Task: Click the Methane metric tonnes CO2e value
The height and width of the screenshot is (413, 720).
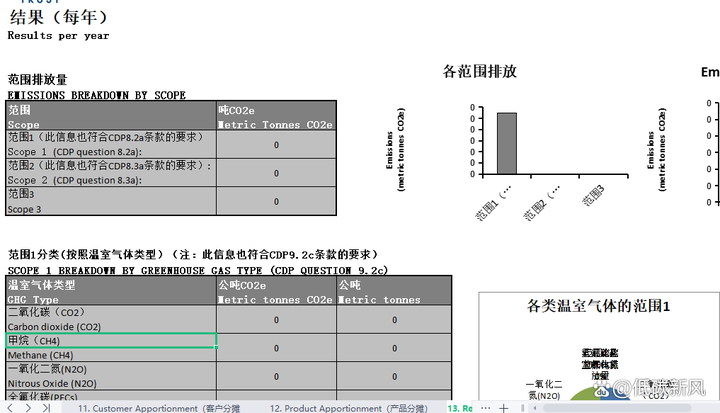Action: 276,348
